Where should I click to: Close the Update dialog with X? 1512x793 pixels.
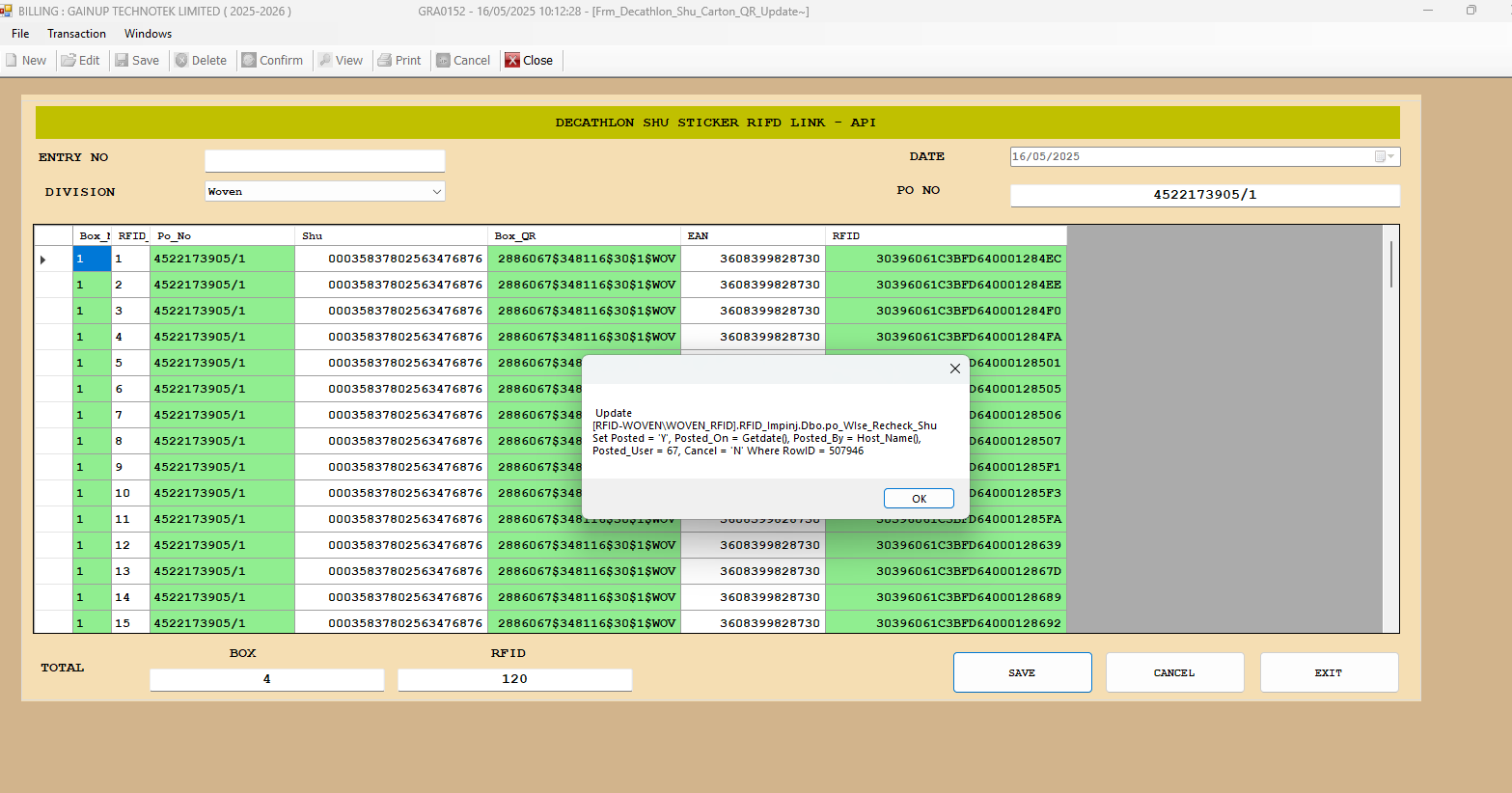pos(954,369)
